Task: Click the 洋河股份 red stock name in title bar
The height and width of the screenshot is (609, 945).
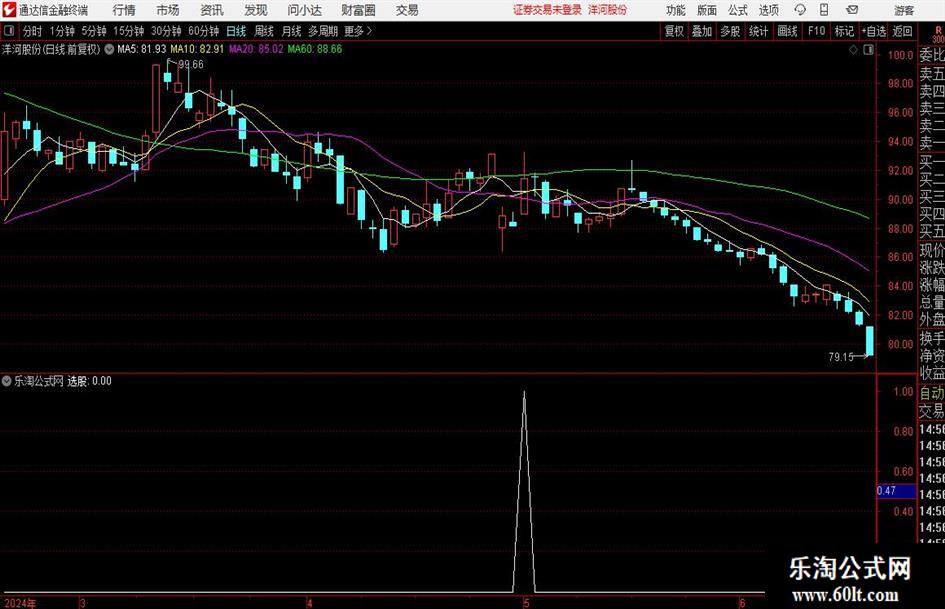Action: coord(608,10)
